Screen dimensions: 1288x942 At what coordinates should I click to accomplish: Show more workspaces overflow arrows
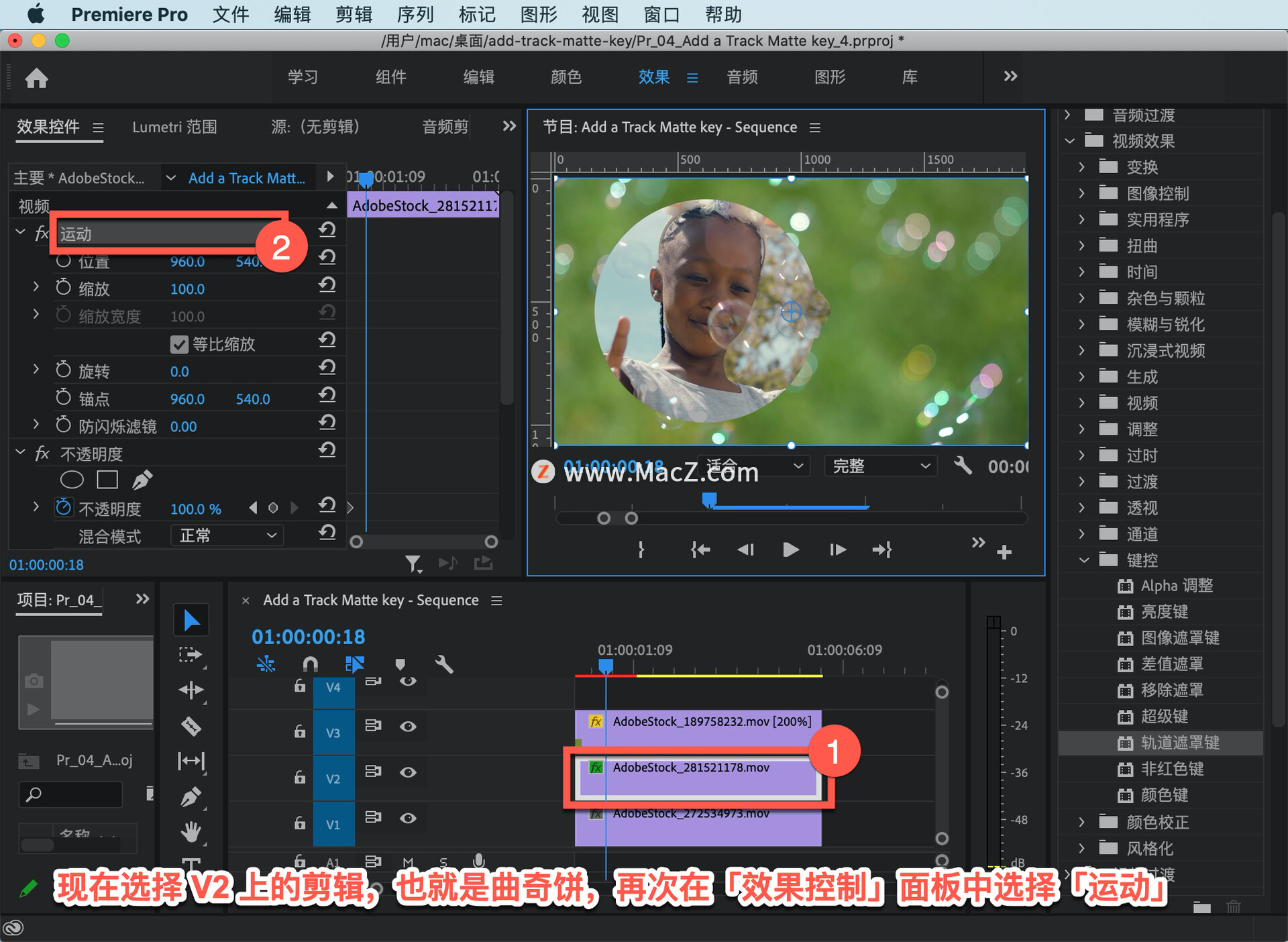(1010, 76)
